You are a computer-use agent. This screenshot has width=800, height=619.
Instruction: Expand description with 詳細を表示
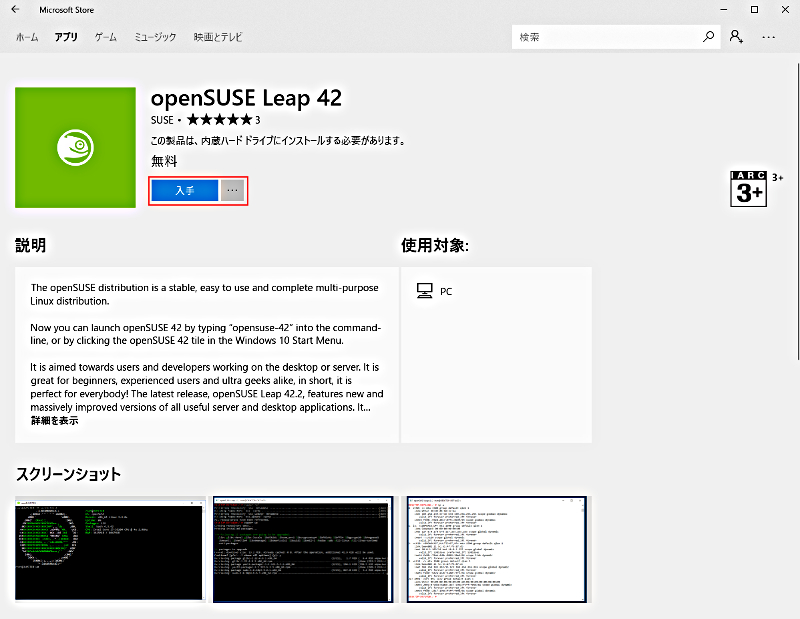click(x=55, y=420)
